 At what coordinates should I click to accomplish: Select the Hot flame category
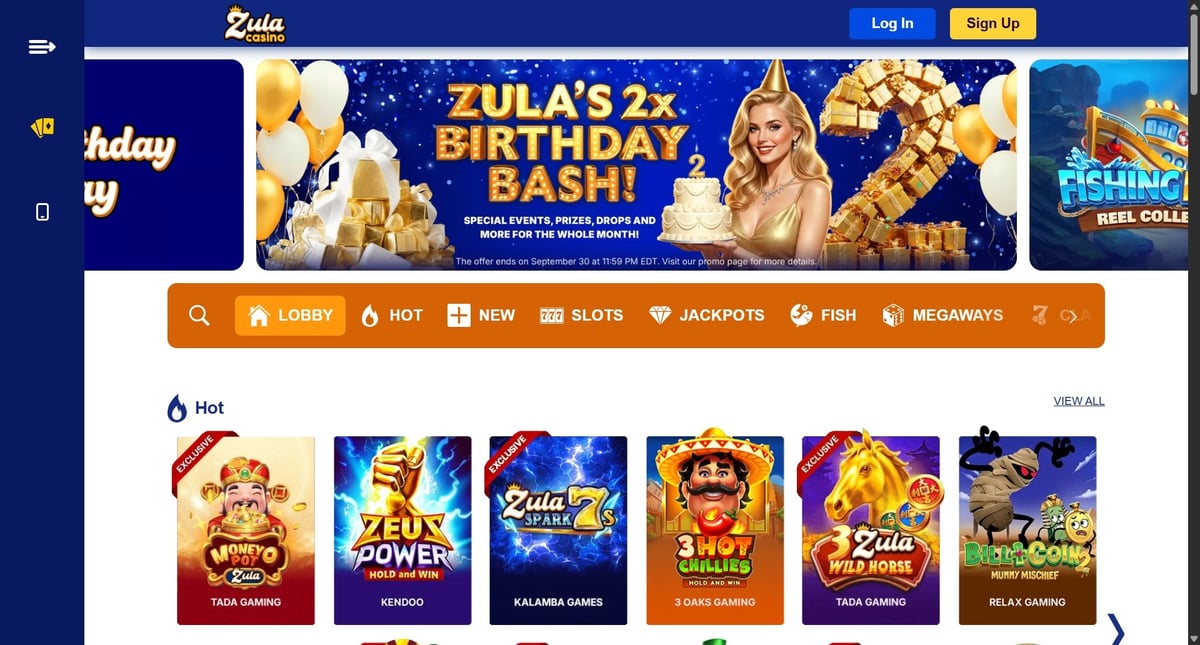click(391, 315)
